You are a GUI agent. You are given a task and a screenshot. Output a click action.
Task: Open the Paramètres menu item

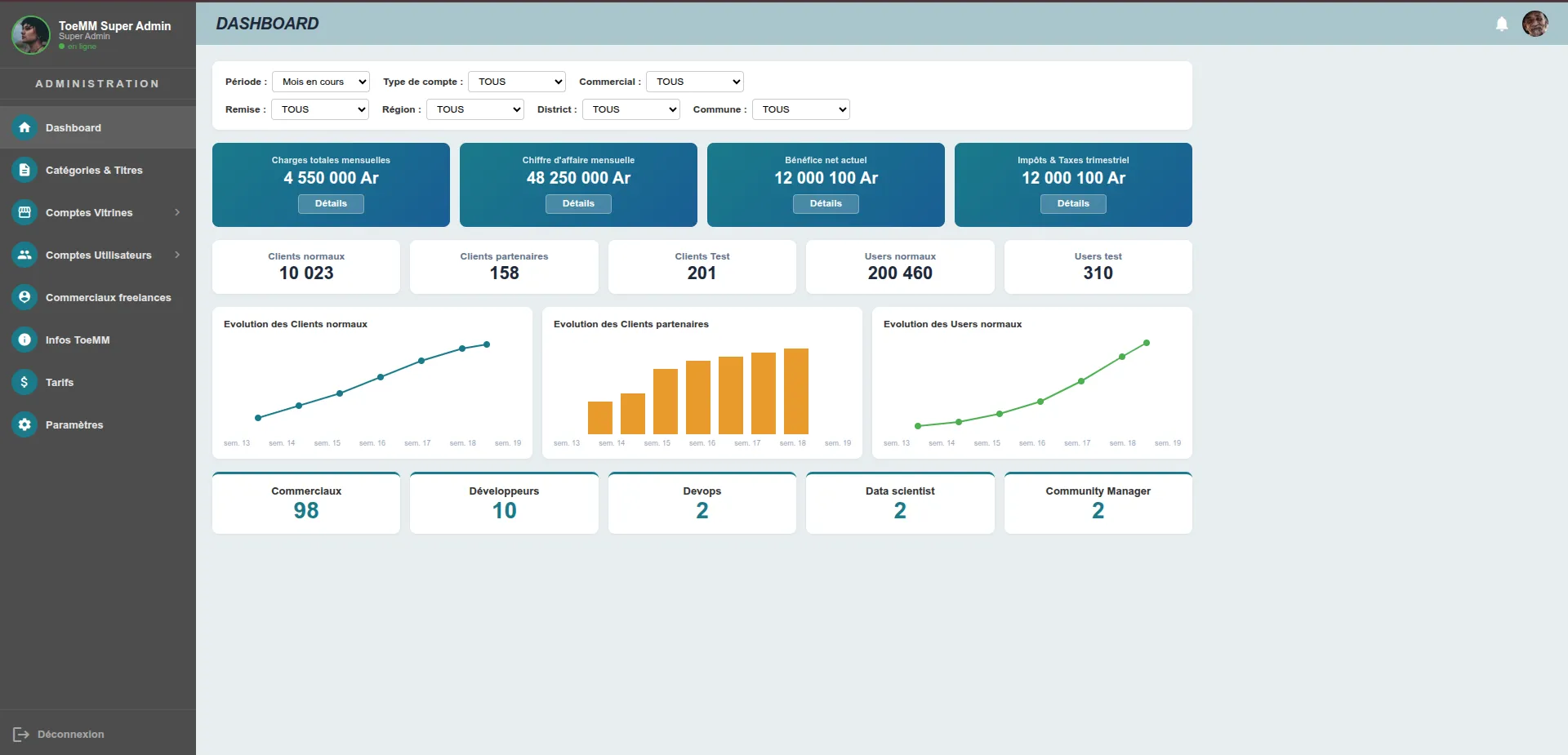click(x=98, y=424)
